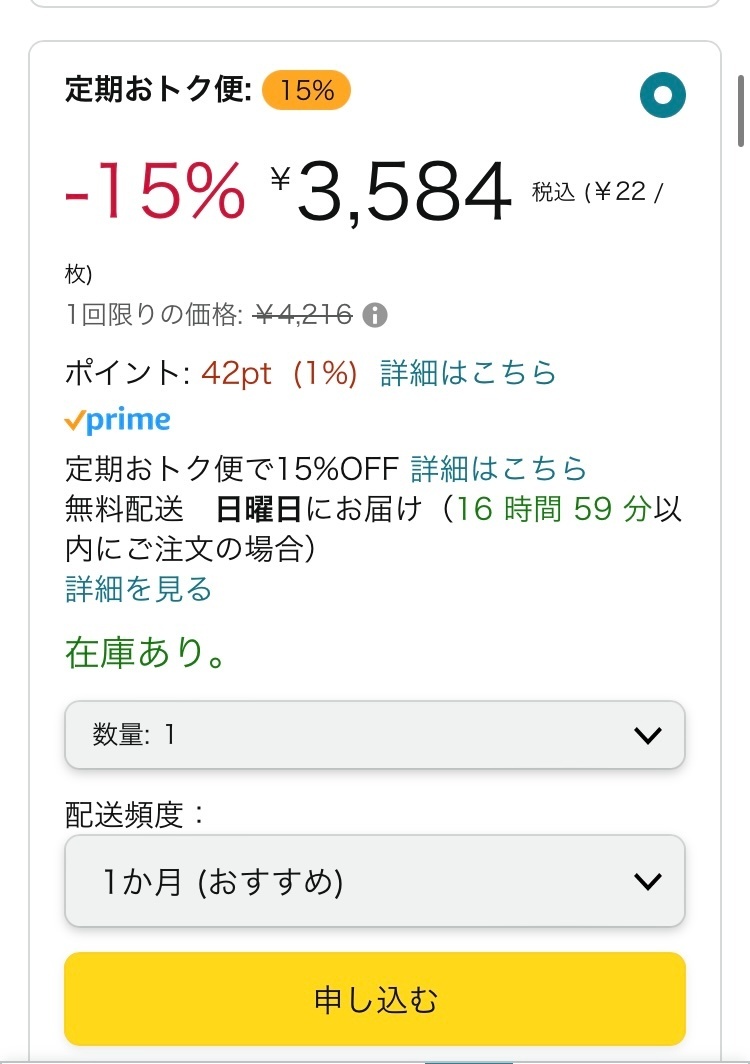Tap the ¥3,584 price
The width and height of the screenshot is (750, 1064).
(x=392, y=192)
